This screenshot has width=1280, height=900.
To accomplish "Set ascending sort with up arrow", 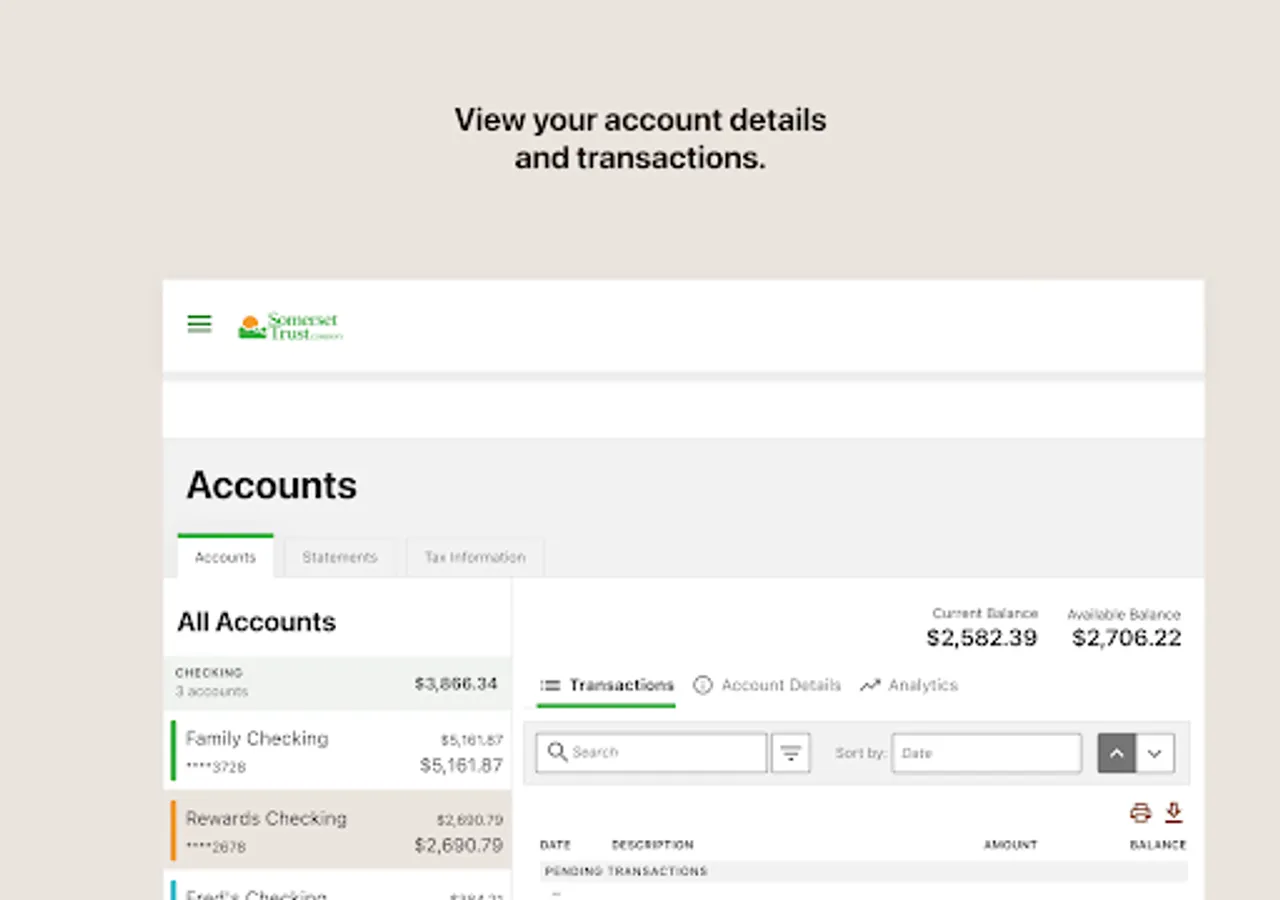I will tap(1116, 753).
